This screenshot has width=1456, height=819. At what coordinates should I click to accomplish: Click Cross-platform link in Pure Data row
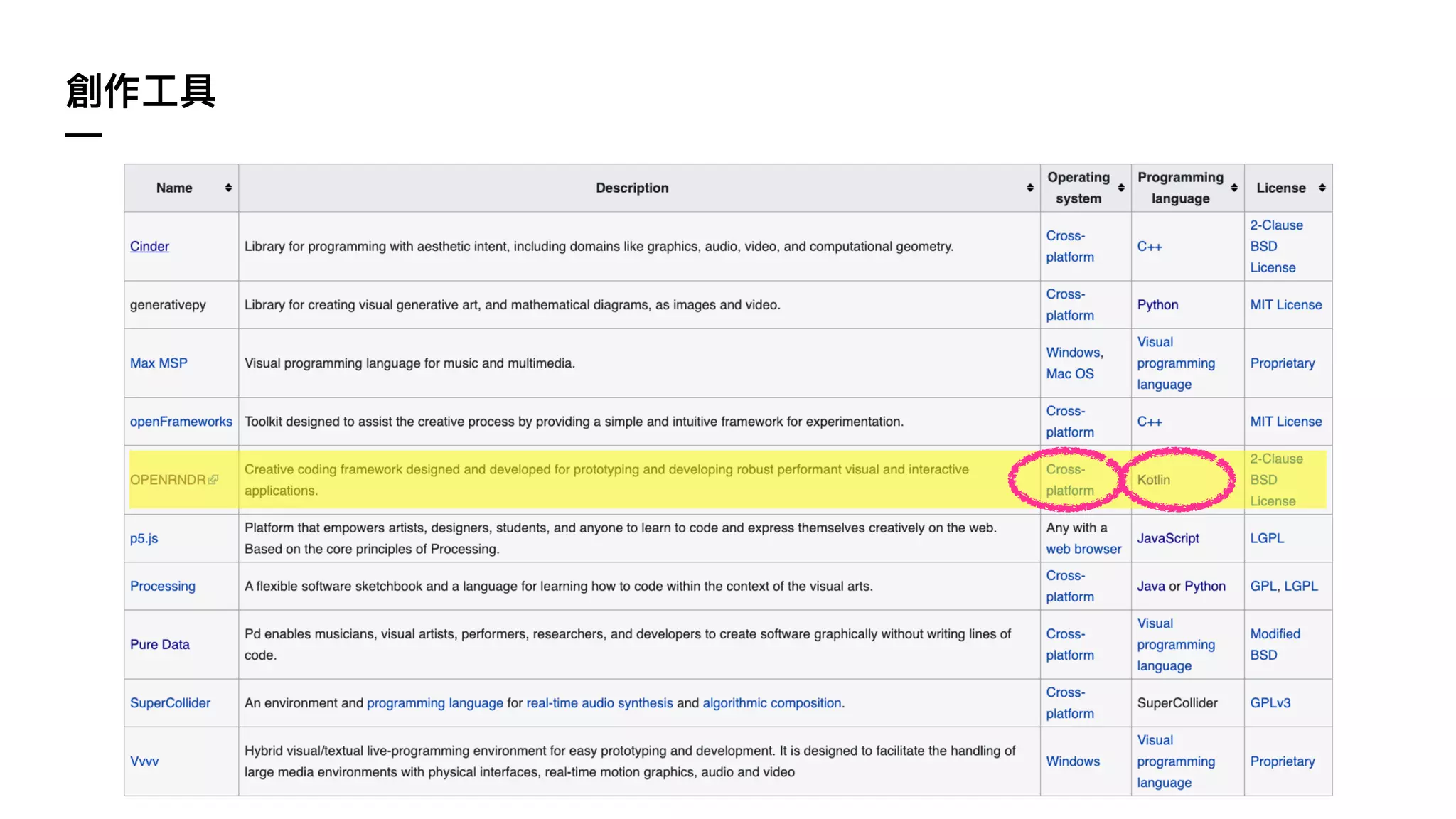pos(1070,644)
